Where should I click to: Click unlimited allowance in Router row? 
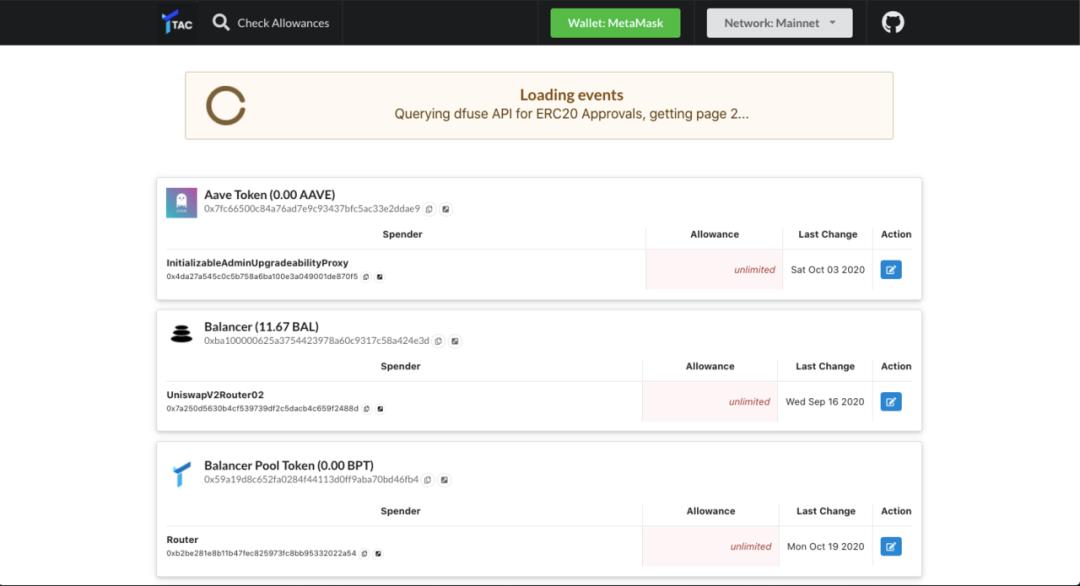click(x=751, y=547)
